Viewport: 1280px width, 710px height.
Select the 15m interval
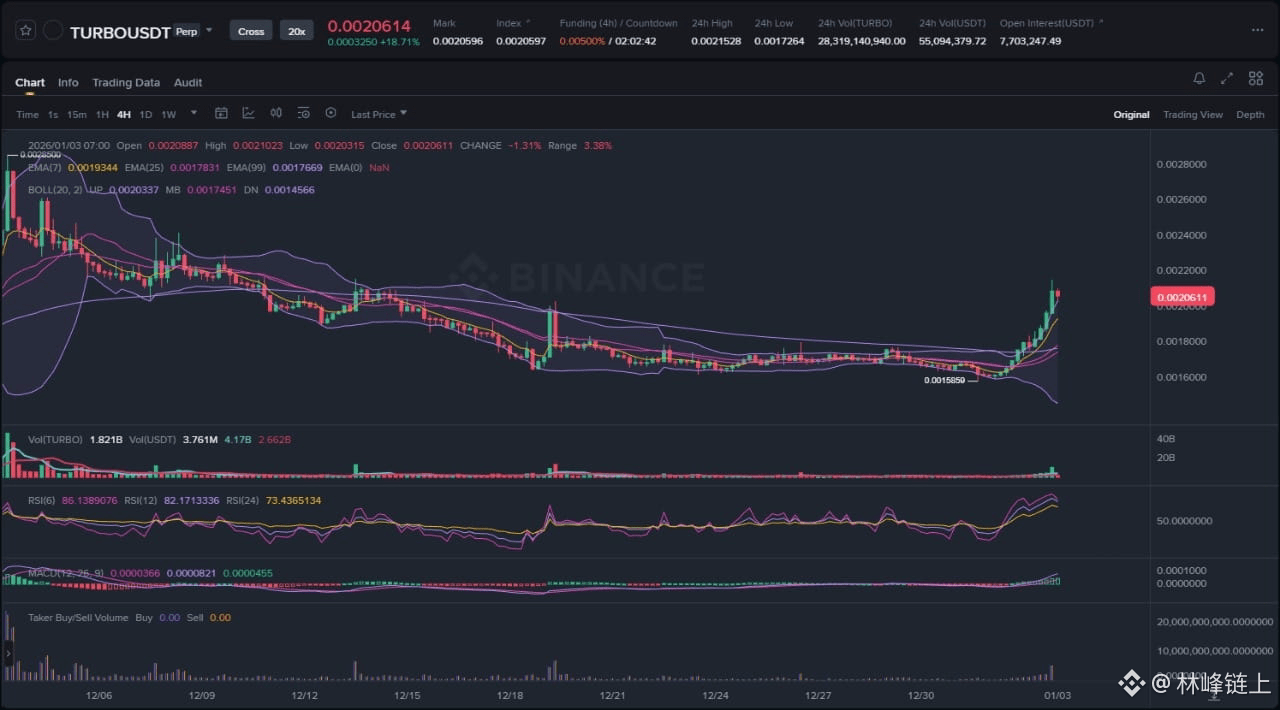(76, 114)
